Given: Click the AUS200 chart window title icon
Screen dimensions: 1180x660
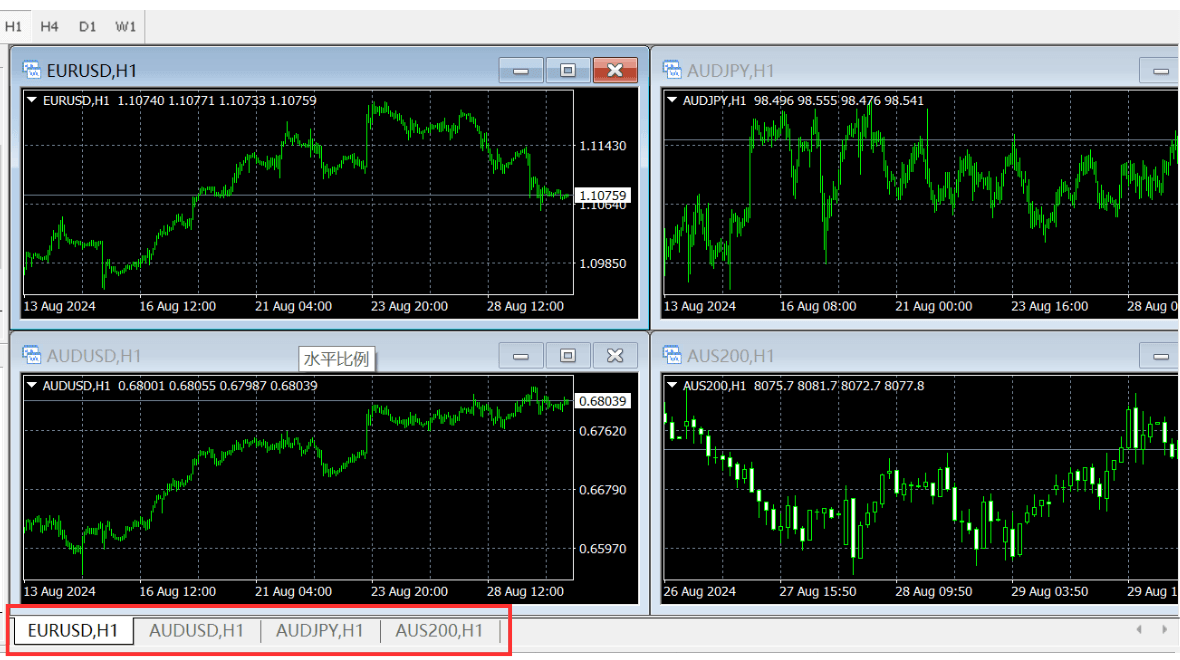Looking at the screenshot, I should tap(672, 355).
